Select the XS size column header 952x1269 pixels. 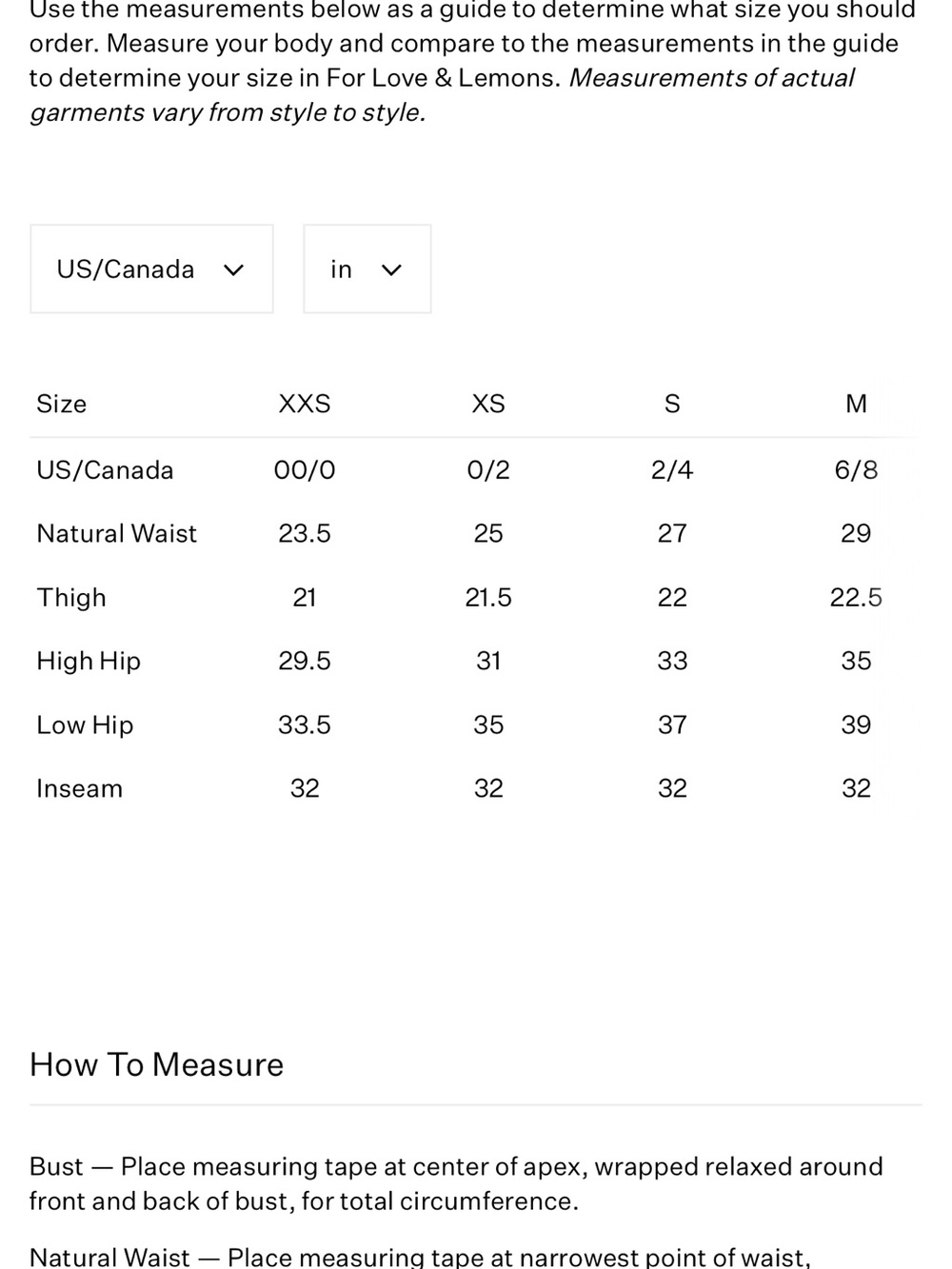(x=488, y=404)
